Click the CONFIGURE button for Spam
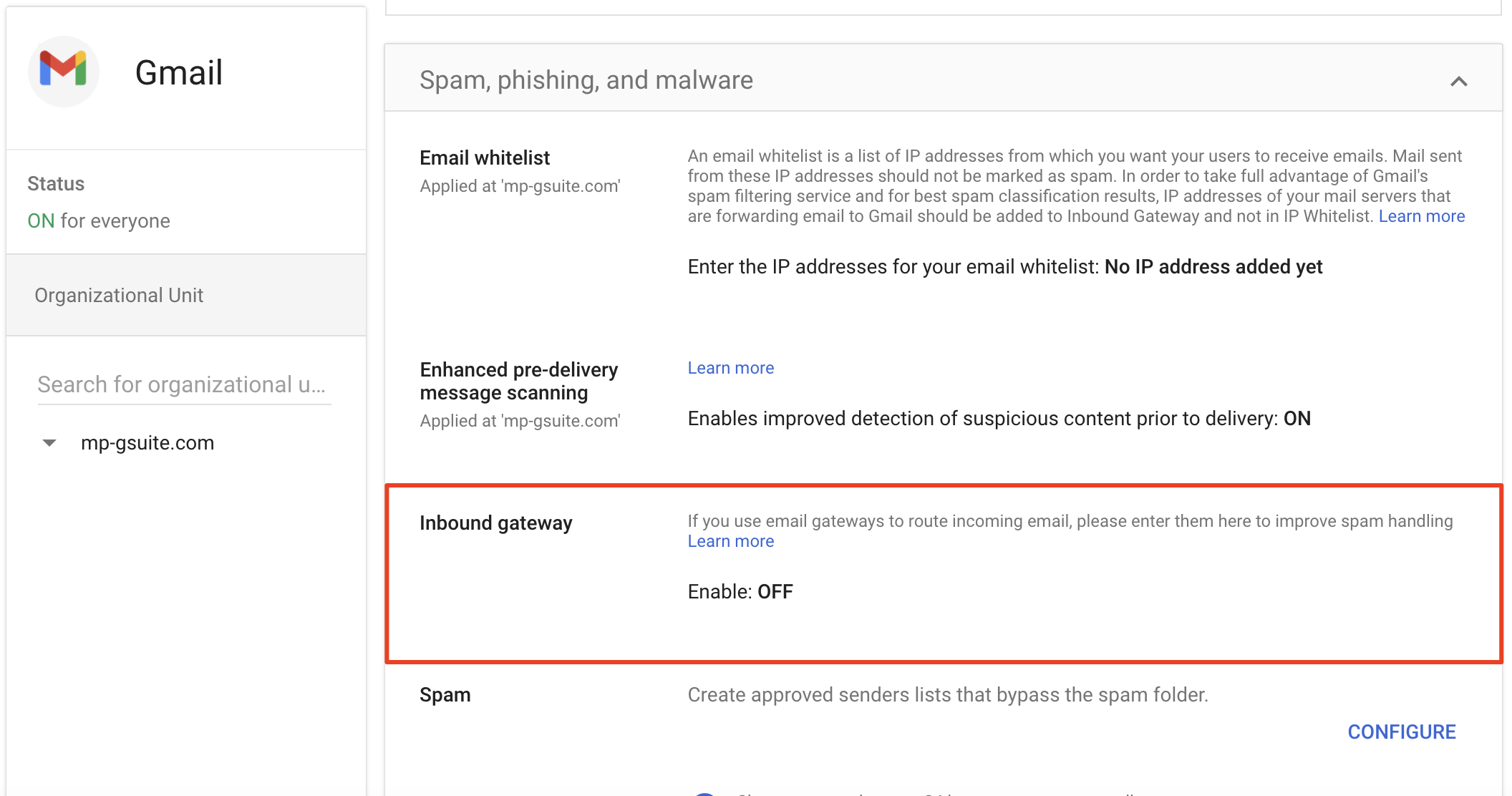The image size is (1512, 796). (x=1401, y=732)
